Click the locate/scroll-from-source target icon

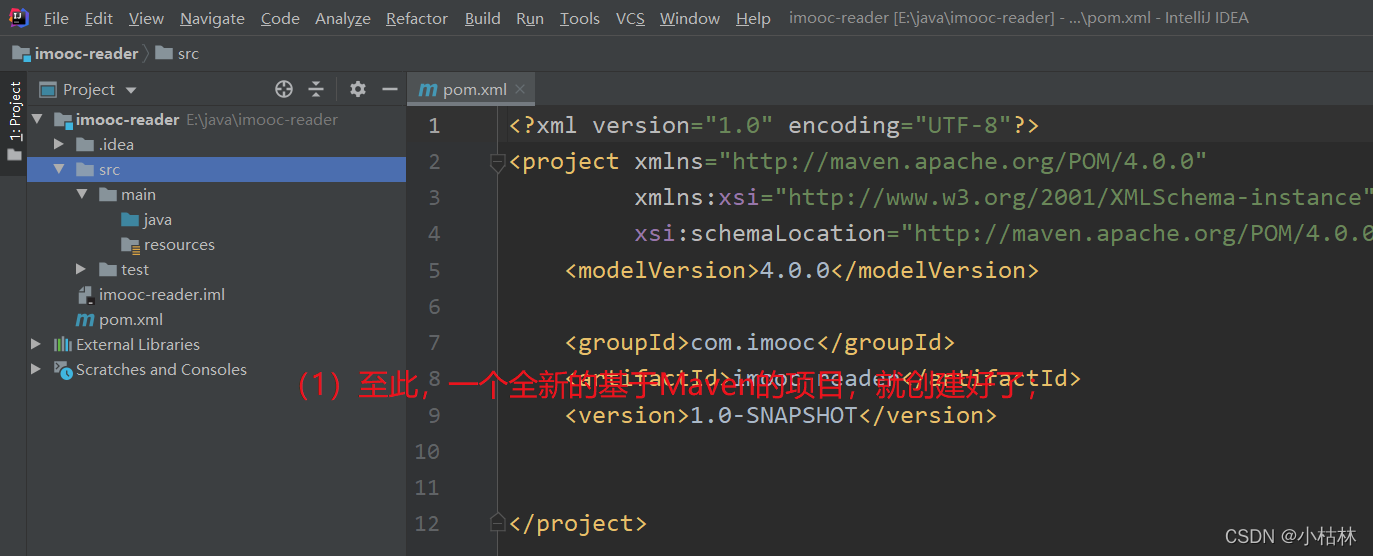284,89
